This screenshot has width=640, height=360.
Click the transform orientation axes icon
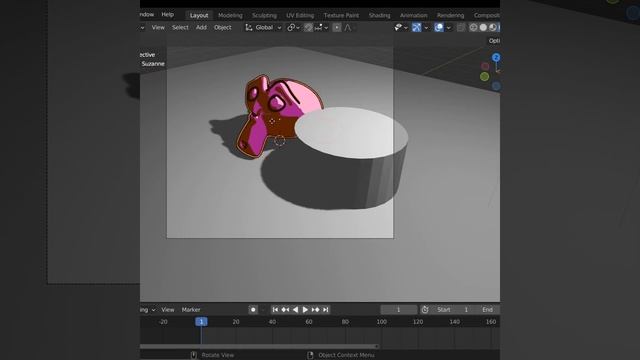[249, 27]
